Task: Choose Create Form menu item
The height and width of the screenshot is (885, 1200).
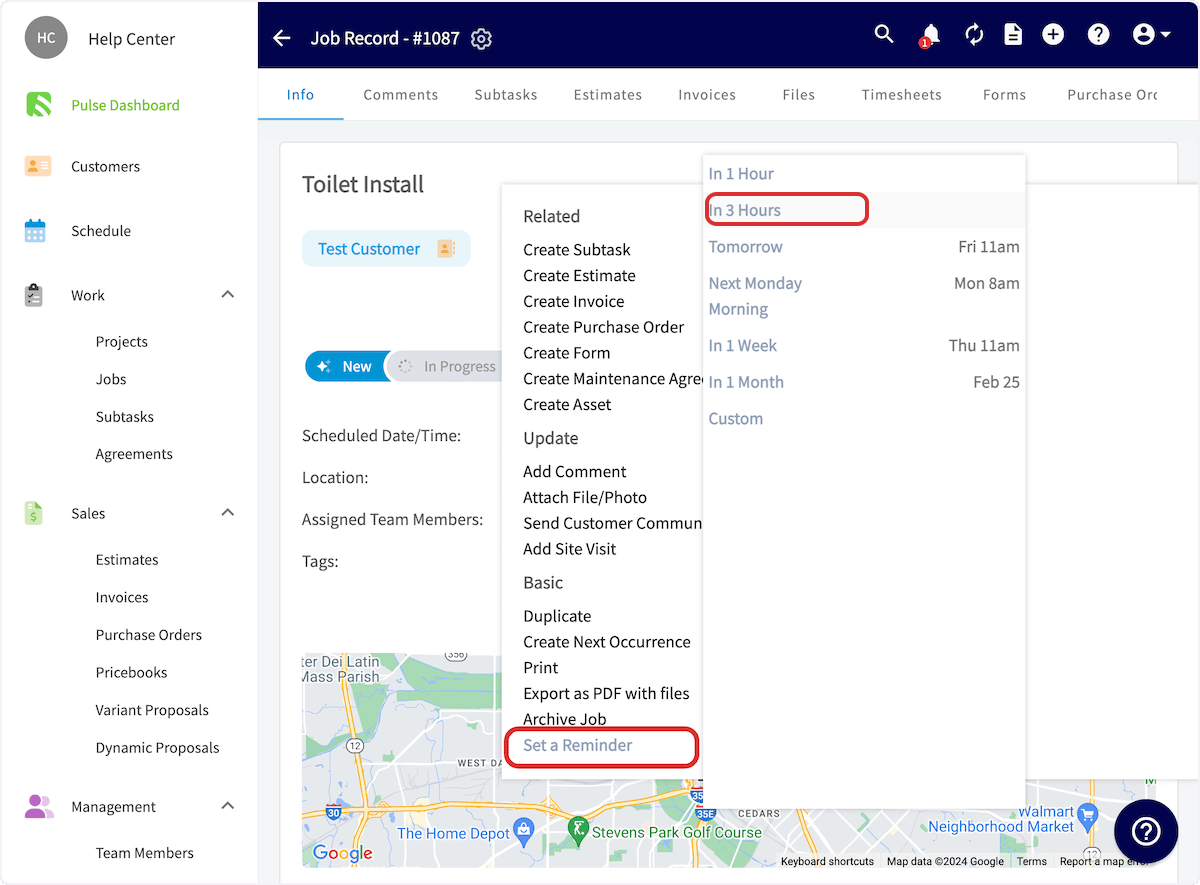Action: click(566, 353)
